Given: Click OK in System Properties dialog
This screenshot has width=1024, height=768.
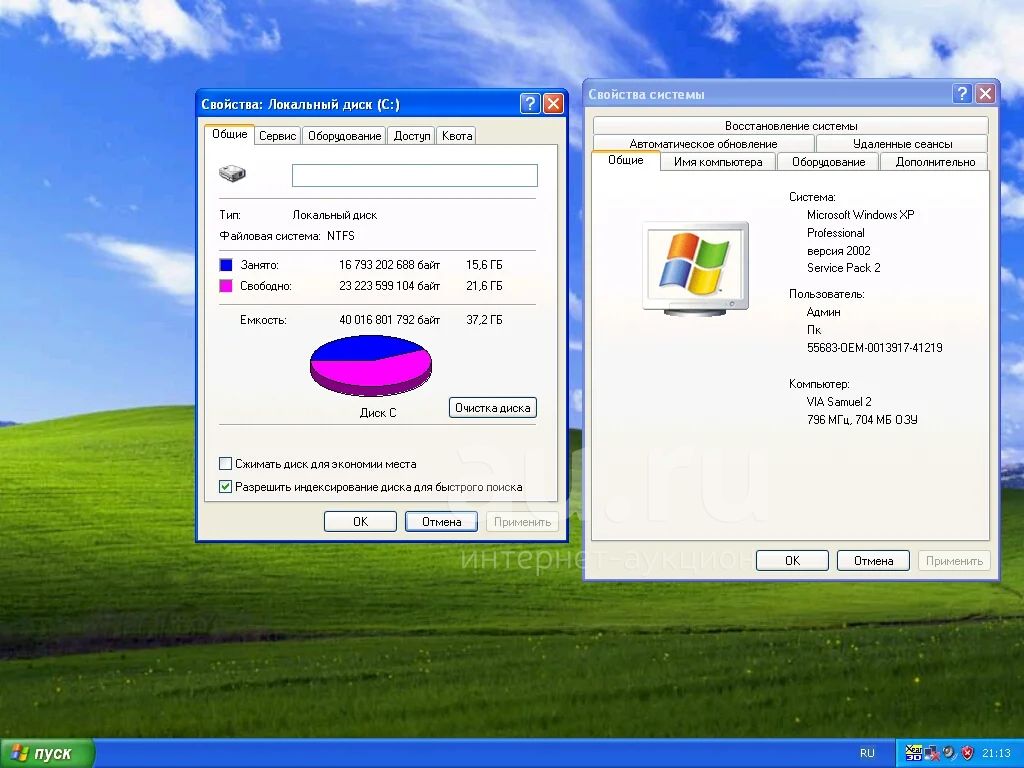Looking at the screenshot, I should coord(792,560).
